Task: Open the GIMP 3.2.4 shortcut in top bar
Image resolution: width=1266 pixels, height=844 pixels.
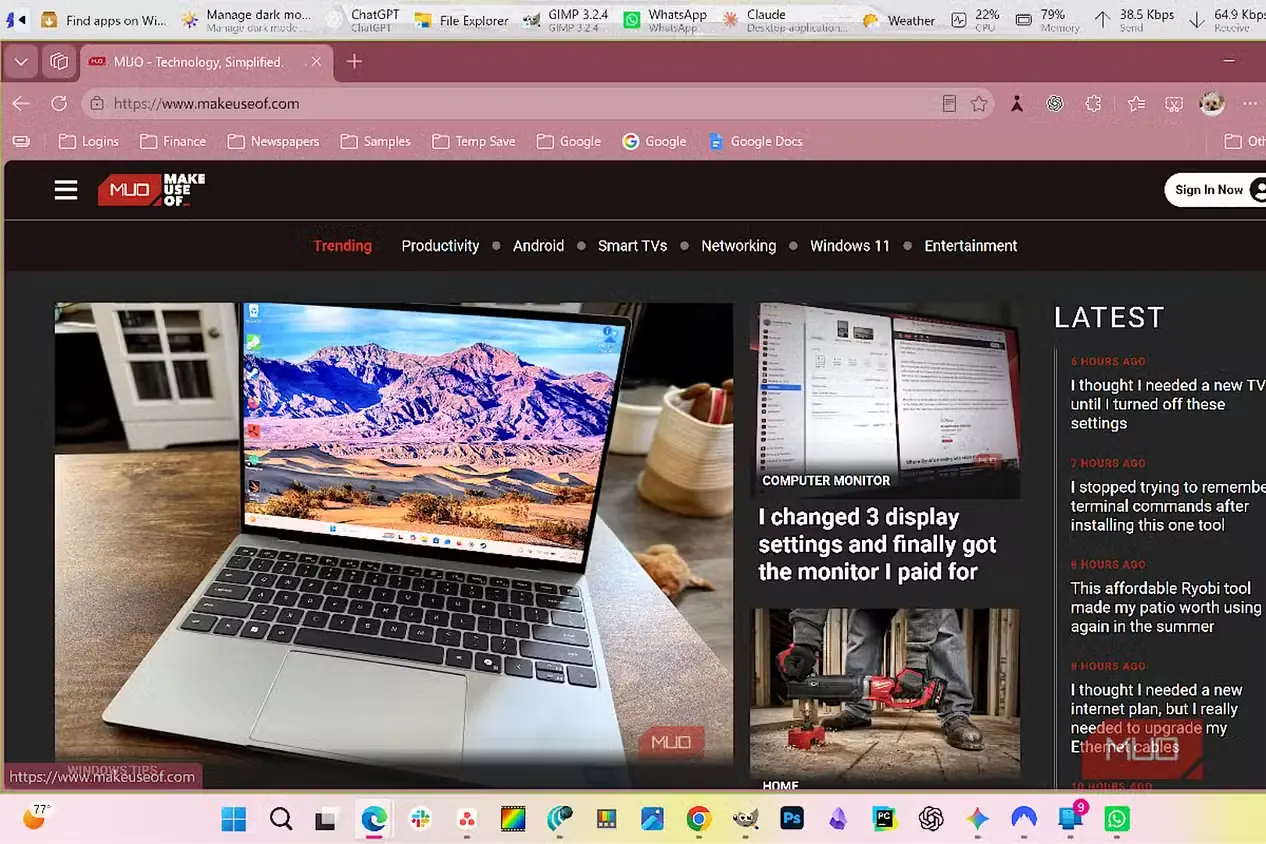Action: (x=565, y=20)
